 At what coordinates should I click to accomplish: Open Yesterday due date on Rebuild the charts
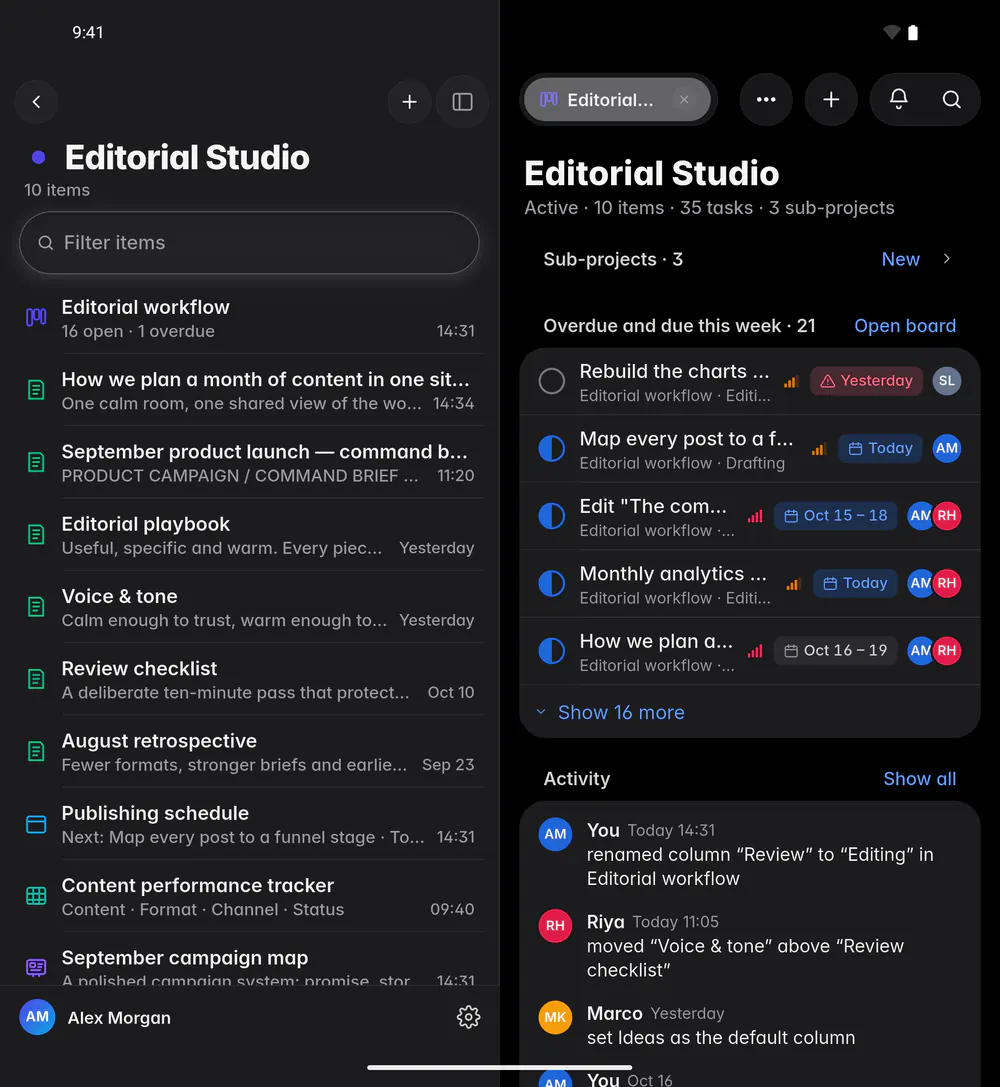866,381
